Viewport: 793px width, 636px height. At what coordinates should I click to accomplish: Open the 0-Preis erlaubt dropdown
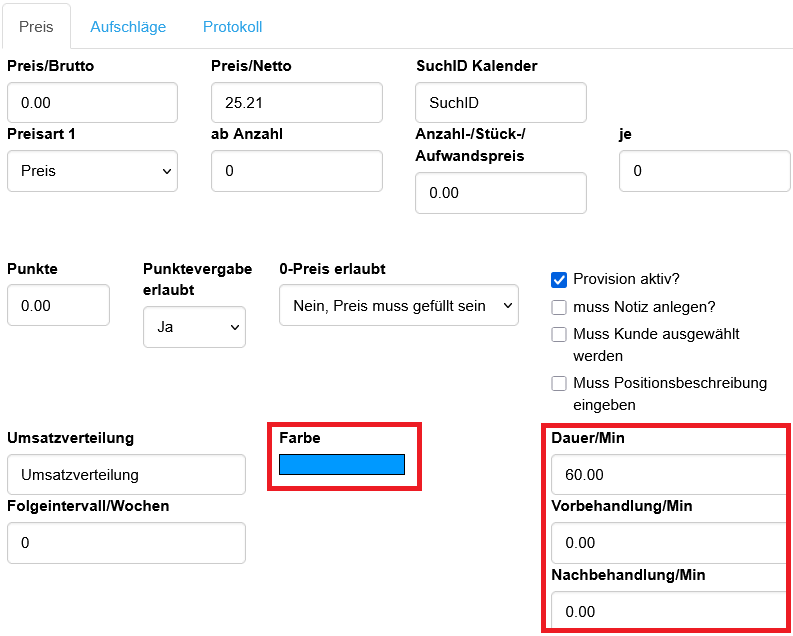click(x=398, y=305)
